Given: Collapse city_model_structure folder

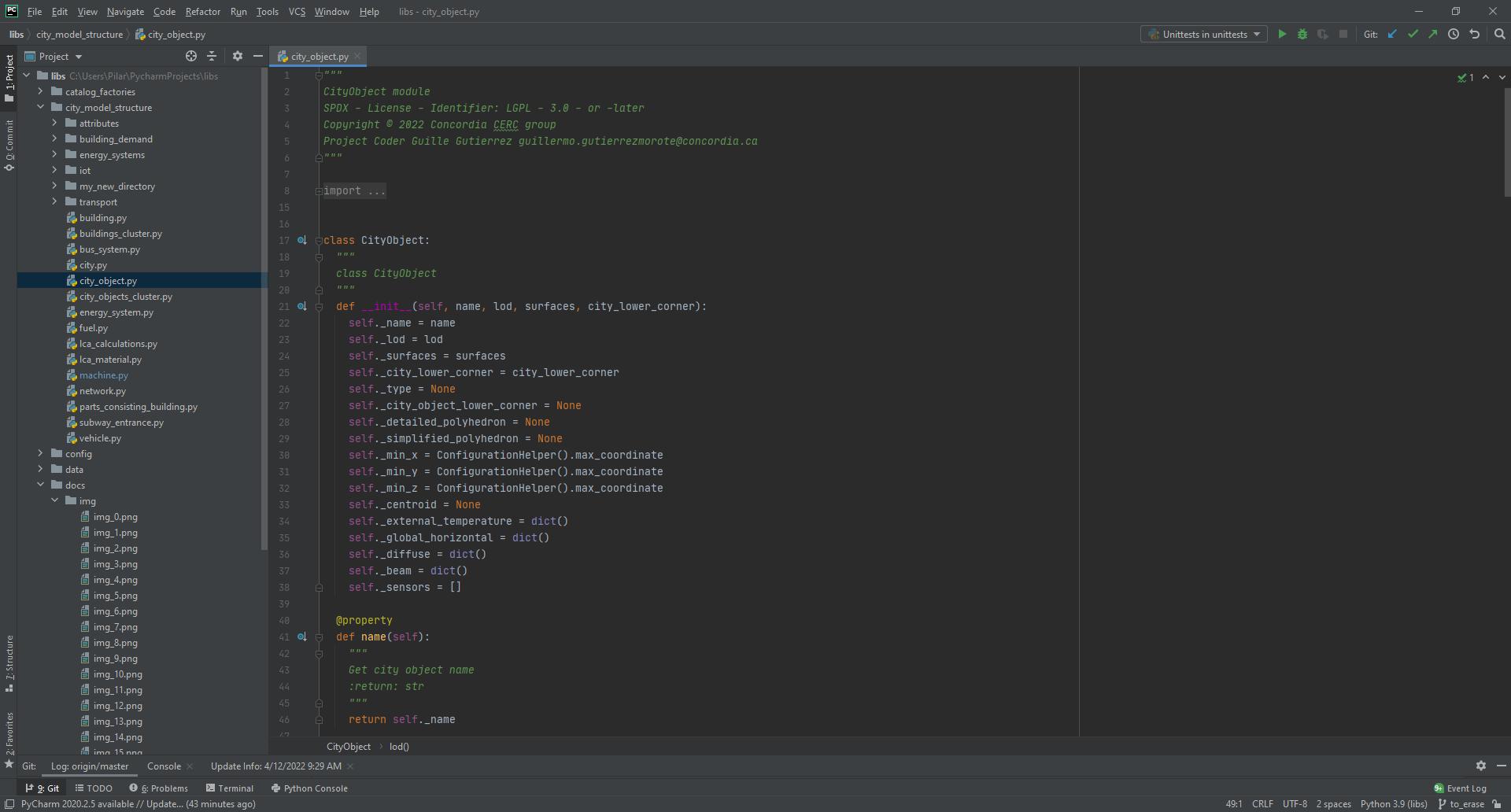Looking at the screenshot, I should [40, 107].
